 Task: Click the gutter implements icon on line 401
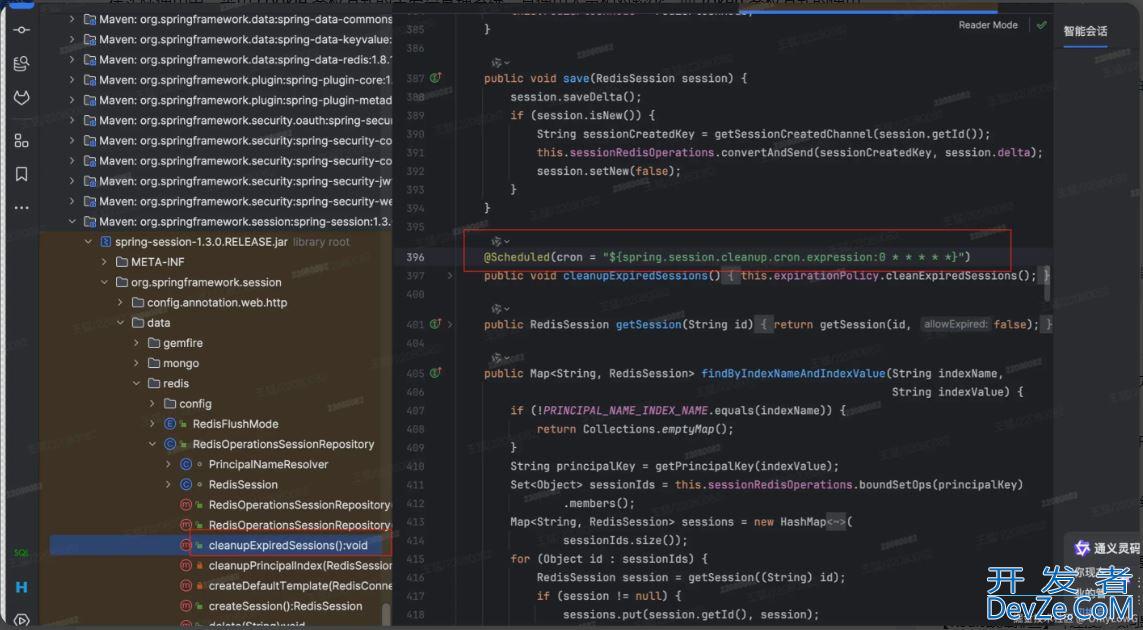(435, 324)
